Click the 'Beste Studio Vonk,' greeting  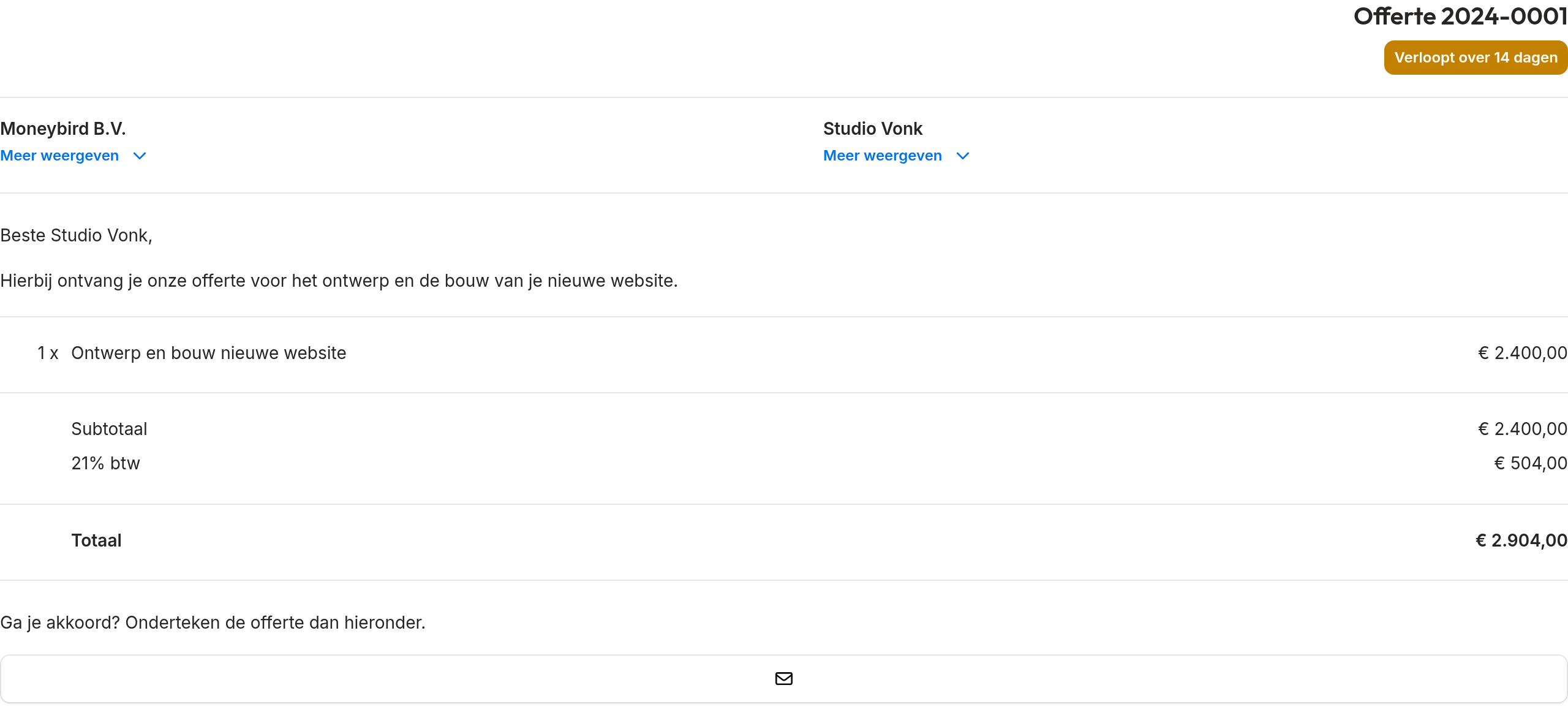[x=76, y=235]
